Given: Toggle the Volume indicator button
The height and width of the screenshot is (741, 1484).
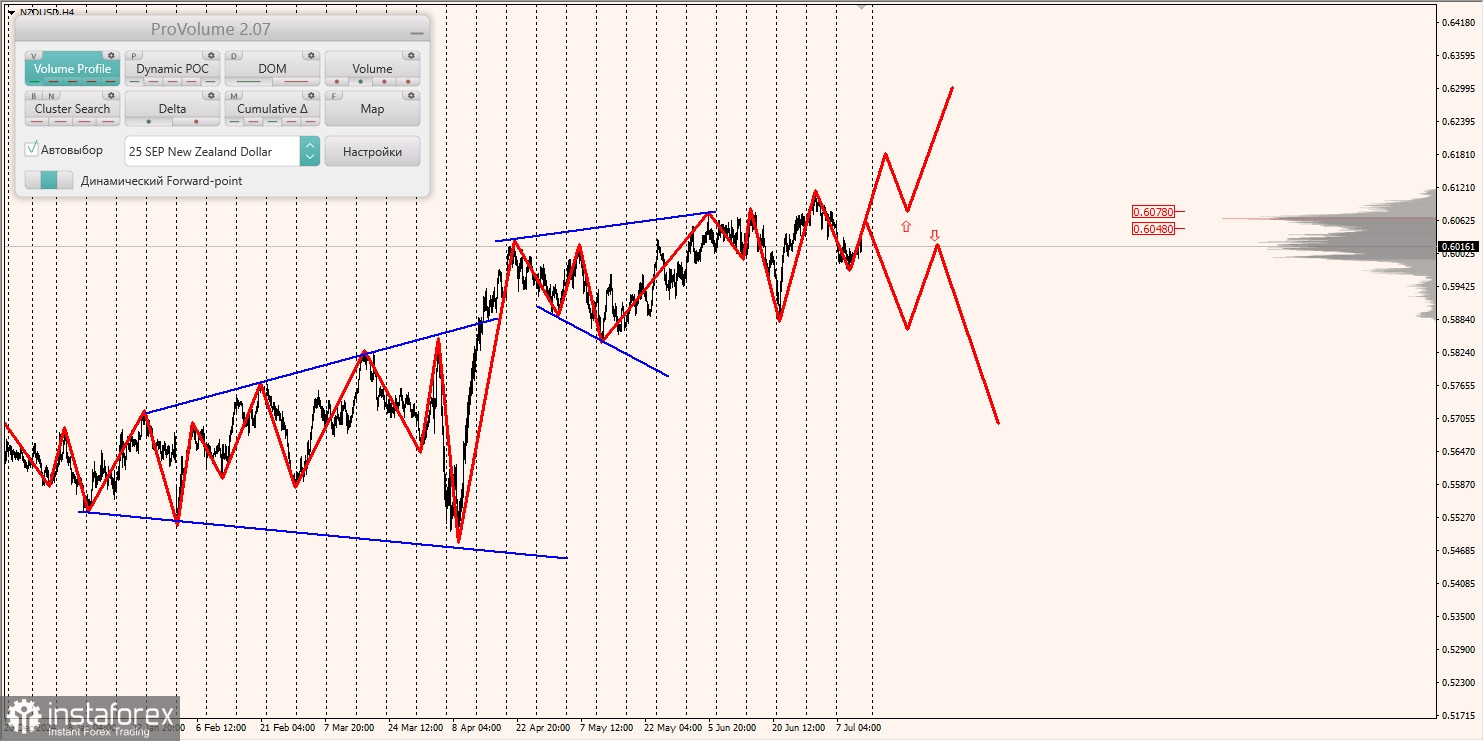Looking at the screenshot, I should click(x=372, y=68).
